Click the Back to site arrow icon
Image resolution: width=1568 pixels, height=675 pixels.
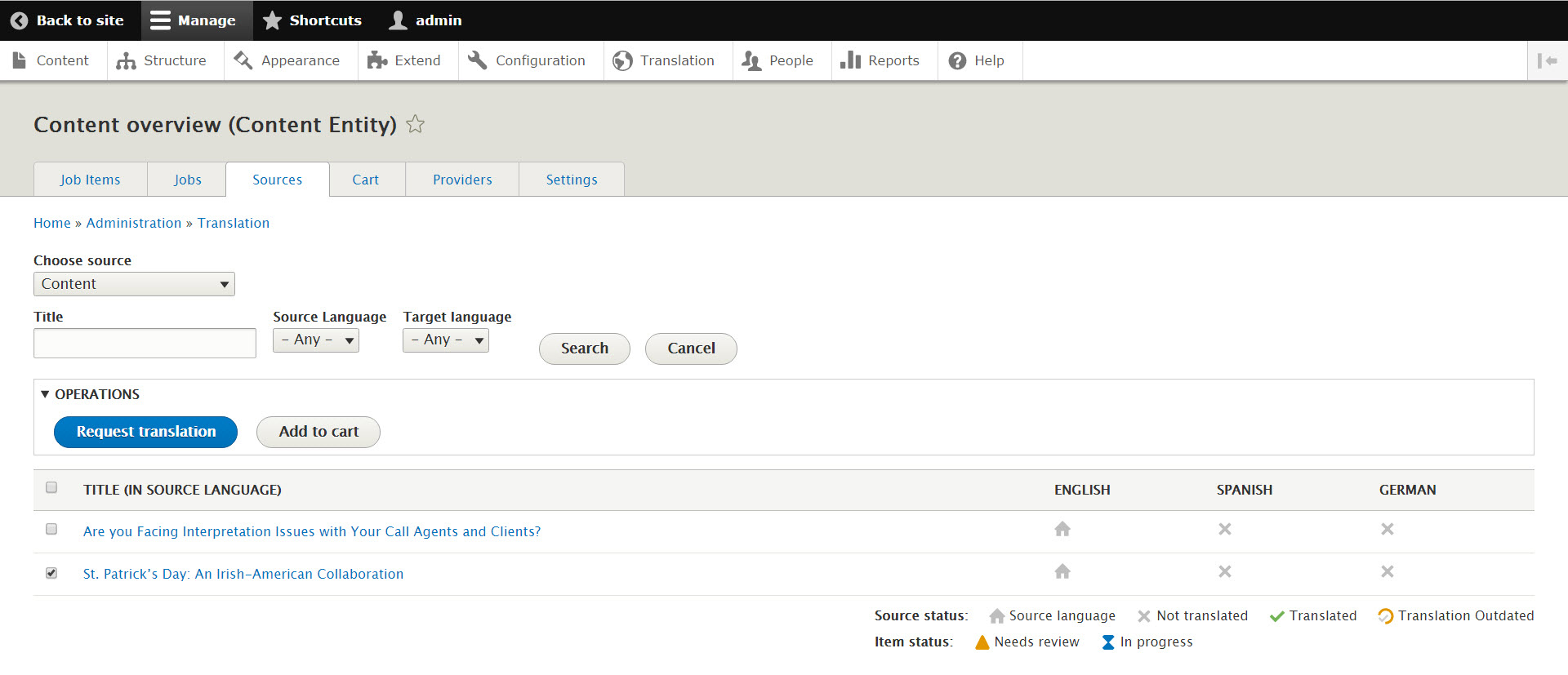click(x=19, y=20)
